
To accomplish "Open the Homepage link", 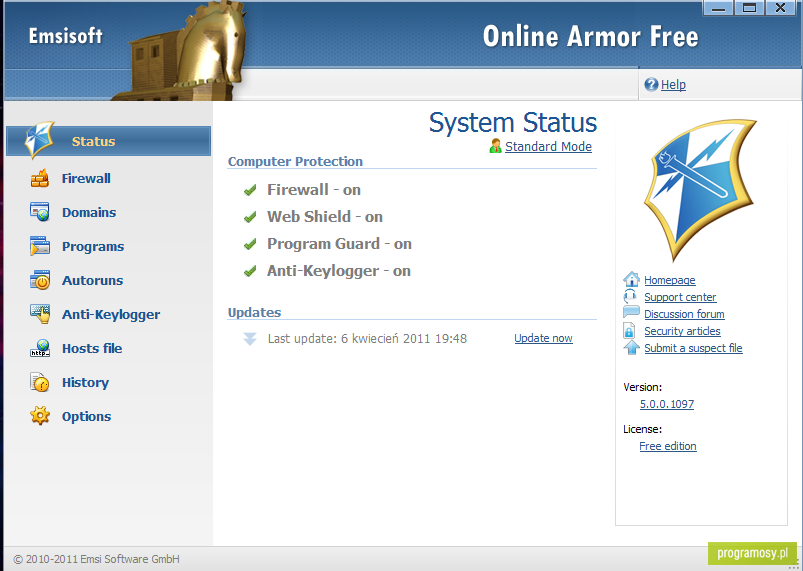I will (670, 280).
